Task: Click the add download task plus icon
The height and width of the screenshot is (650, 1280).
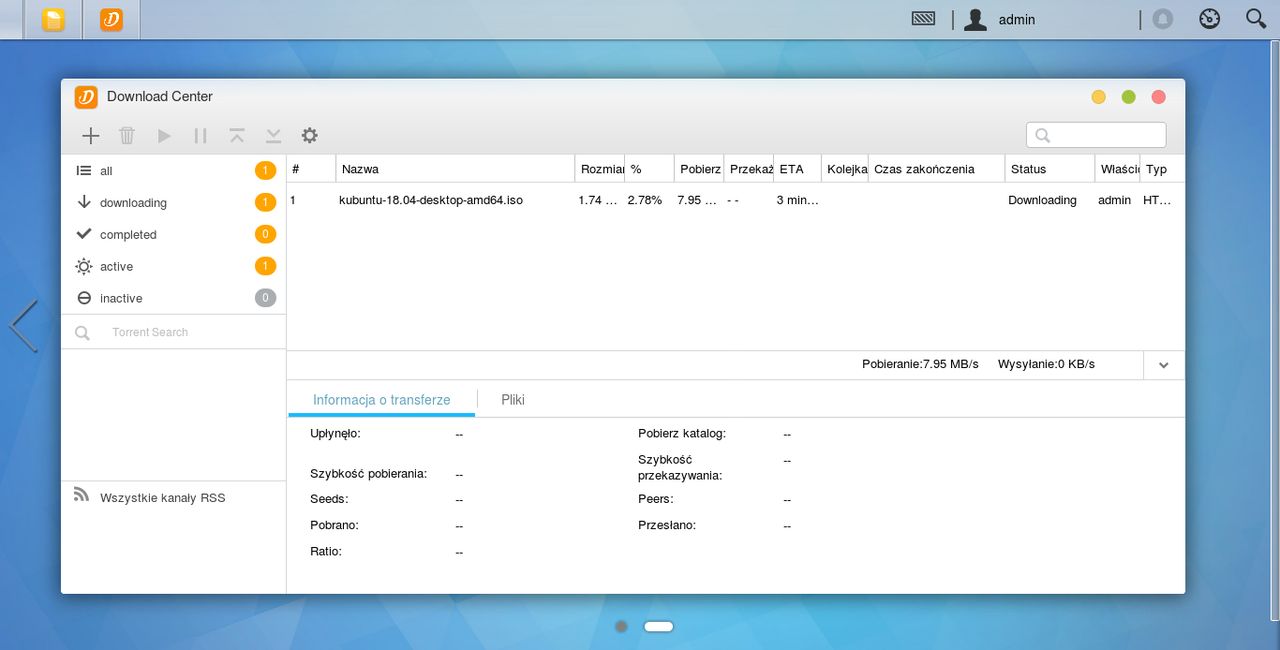Action: tap(91, 135)
